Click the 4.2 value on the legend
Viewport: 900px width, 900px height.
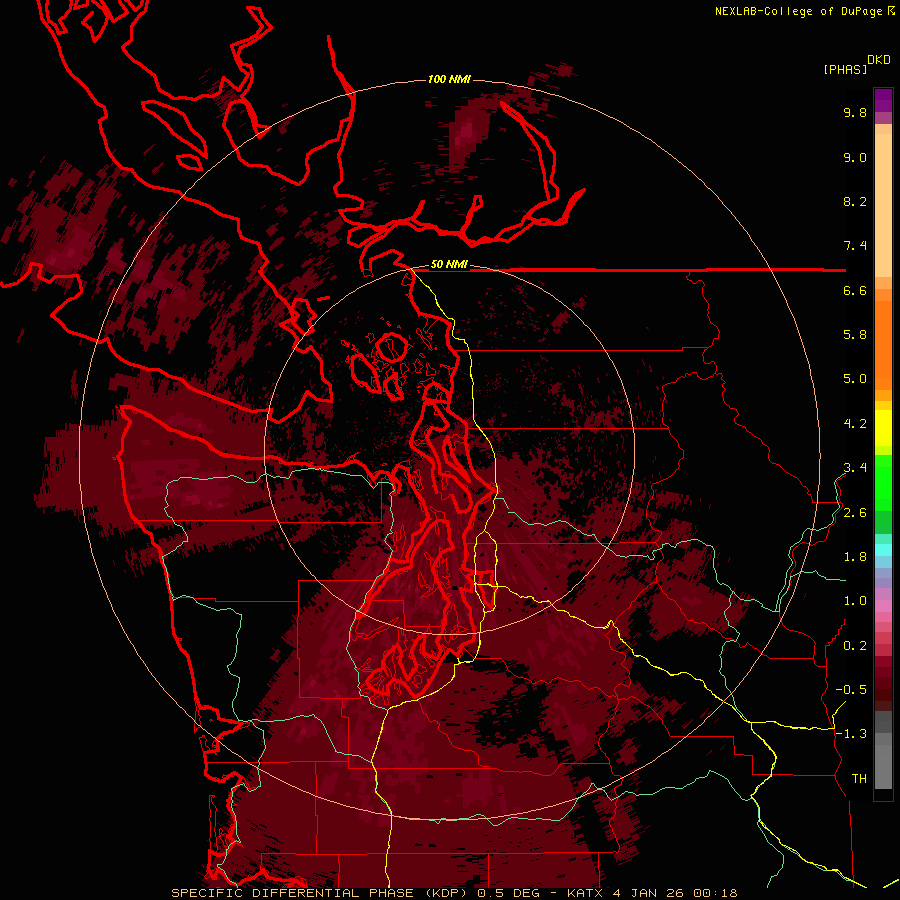[x=855, y=424]
